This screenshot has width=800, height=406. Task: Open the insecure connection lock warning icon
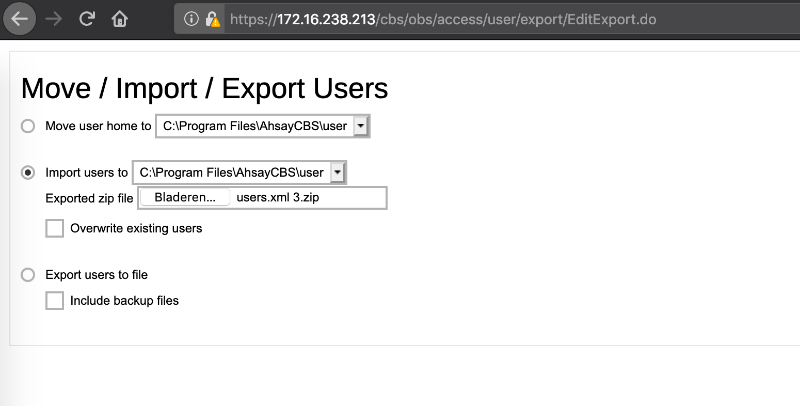(x=212, y=19)
